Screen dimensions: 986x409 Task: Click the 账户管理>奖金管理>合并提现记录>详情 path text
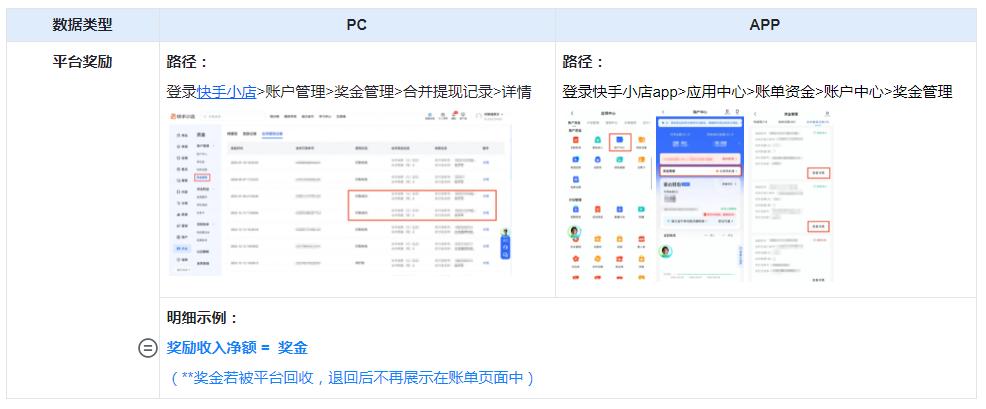(399, 92)
